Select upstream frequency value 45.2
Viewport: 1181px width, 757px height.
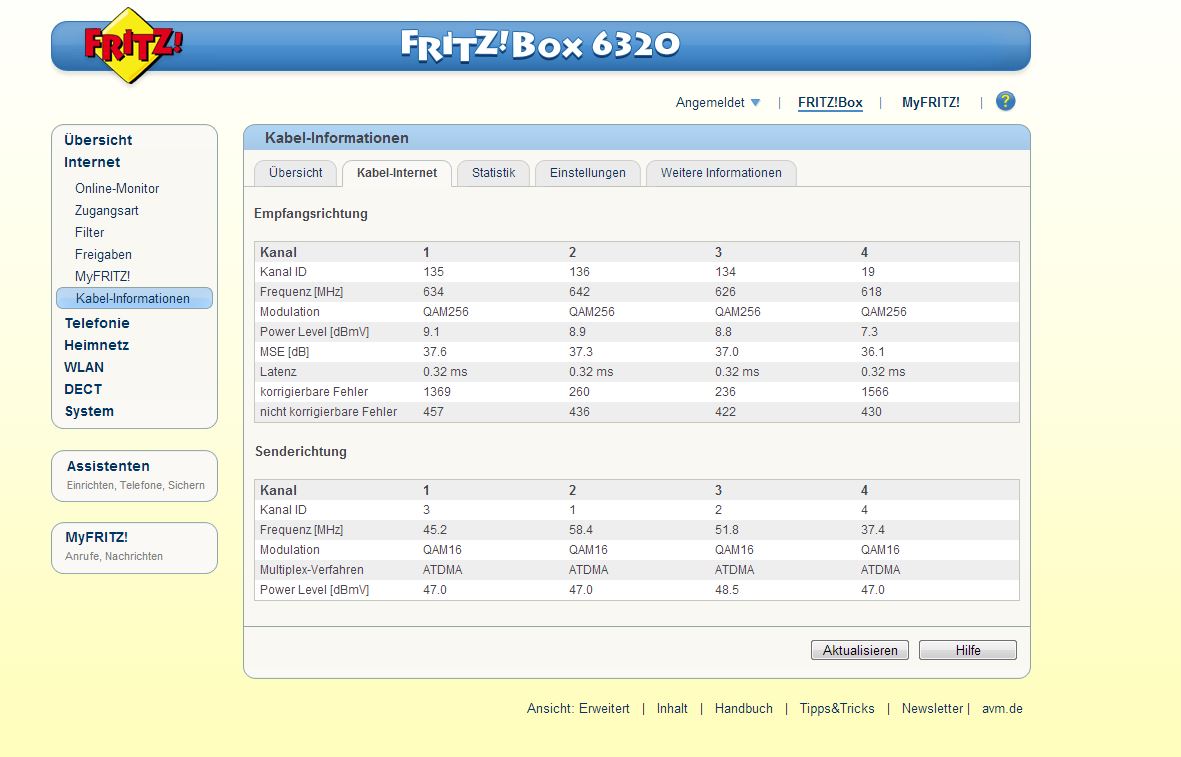(435, 530)
